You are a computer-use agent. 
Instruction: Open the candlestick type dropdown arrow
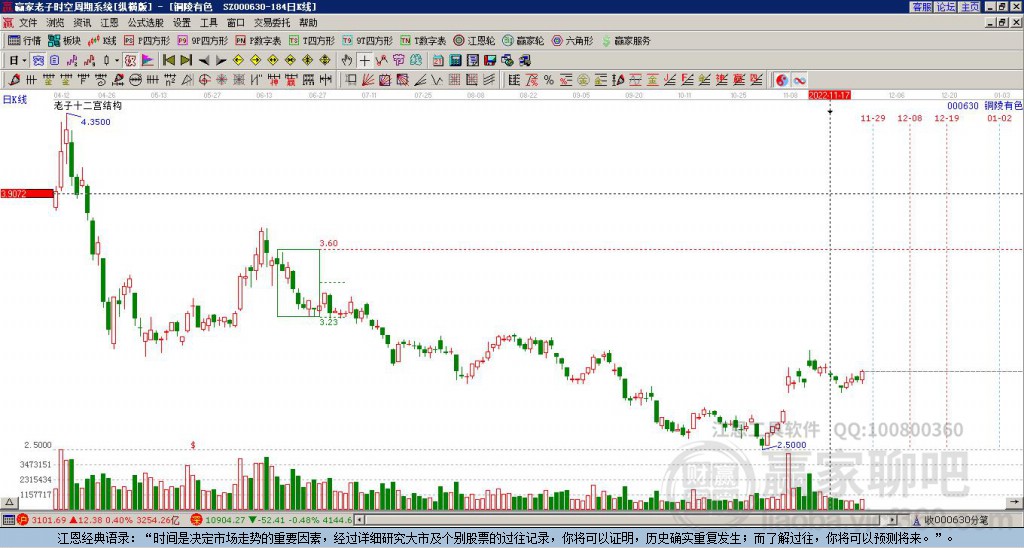tap(117, 60)
